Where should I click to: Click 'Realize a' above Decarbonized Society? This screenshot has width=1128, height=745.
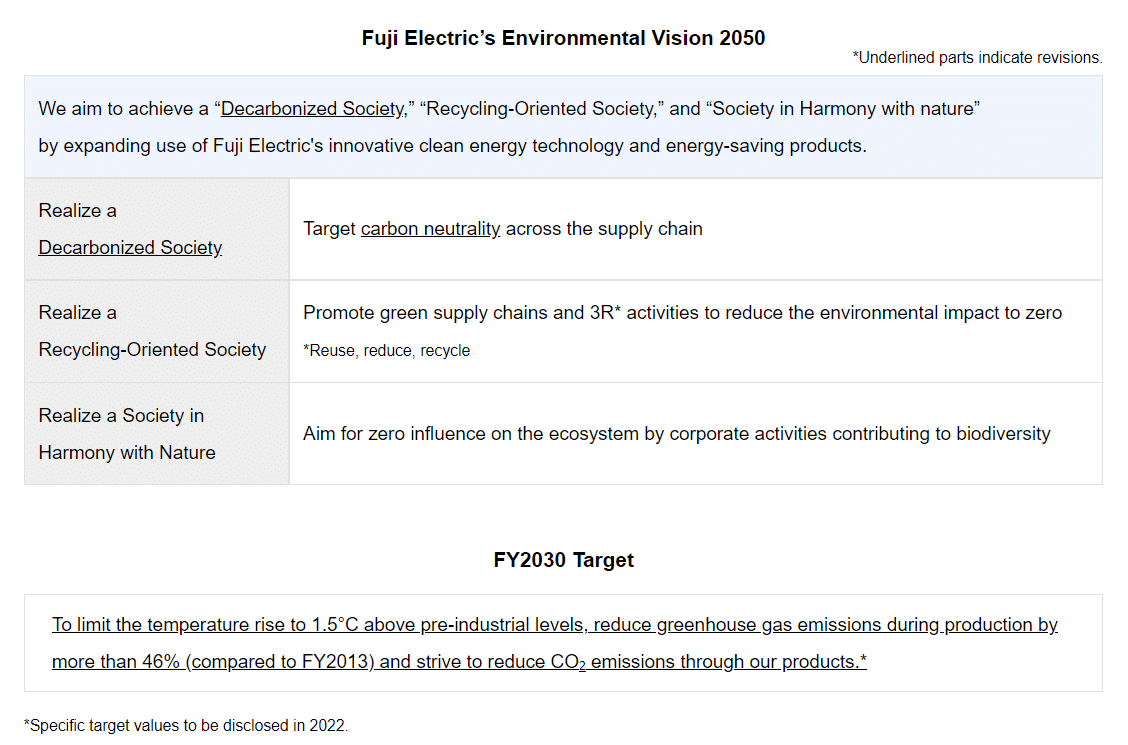tap(78, 211)
